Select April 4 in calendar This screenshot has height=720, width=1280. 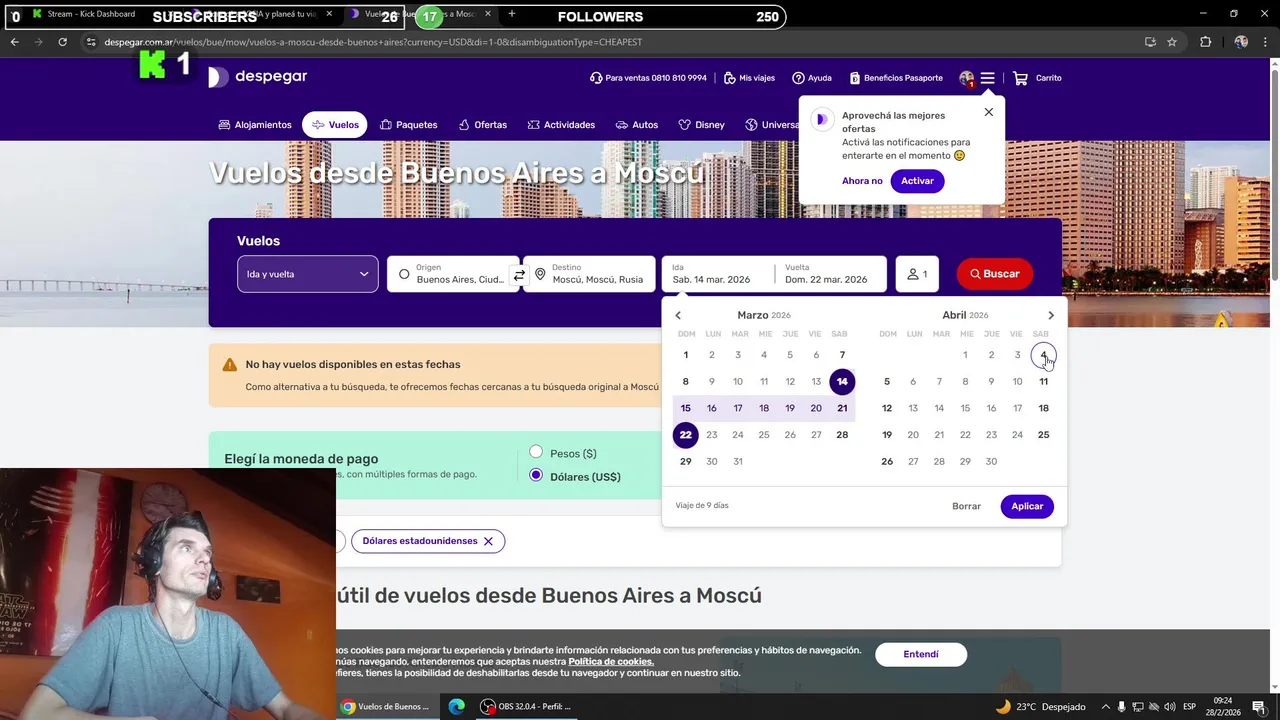point(1043,355)
